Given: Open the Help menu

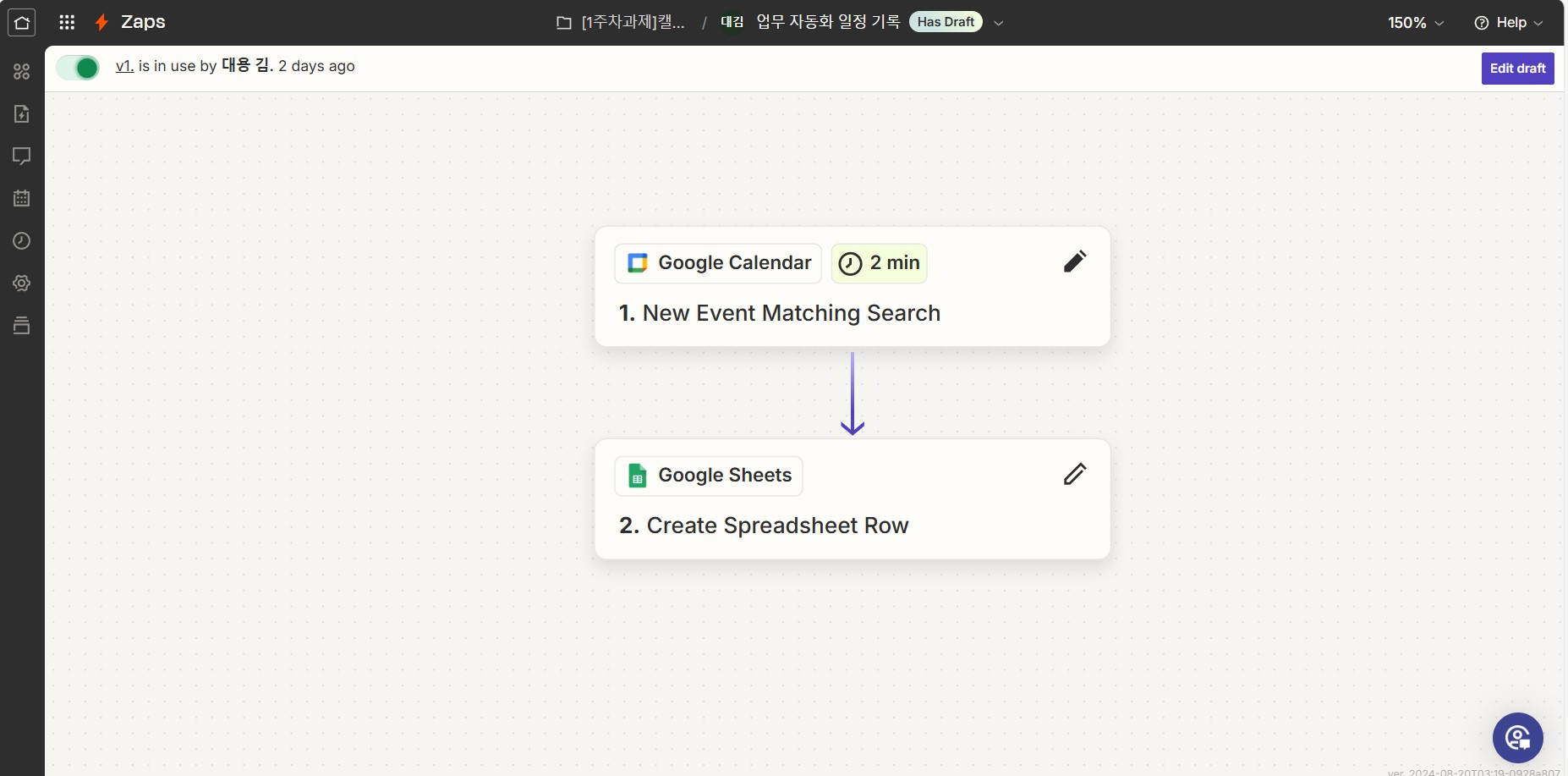Looking at the screenshot, I should (x=1509, y=23).
